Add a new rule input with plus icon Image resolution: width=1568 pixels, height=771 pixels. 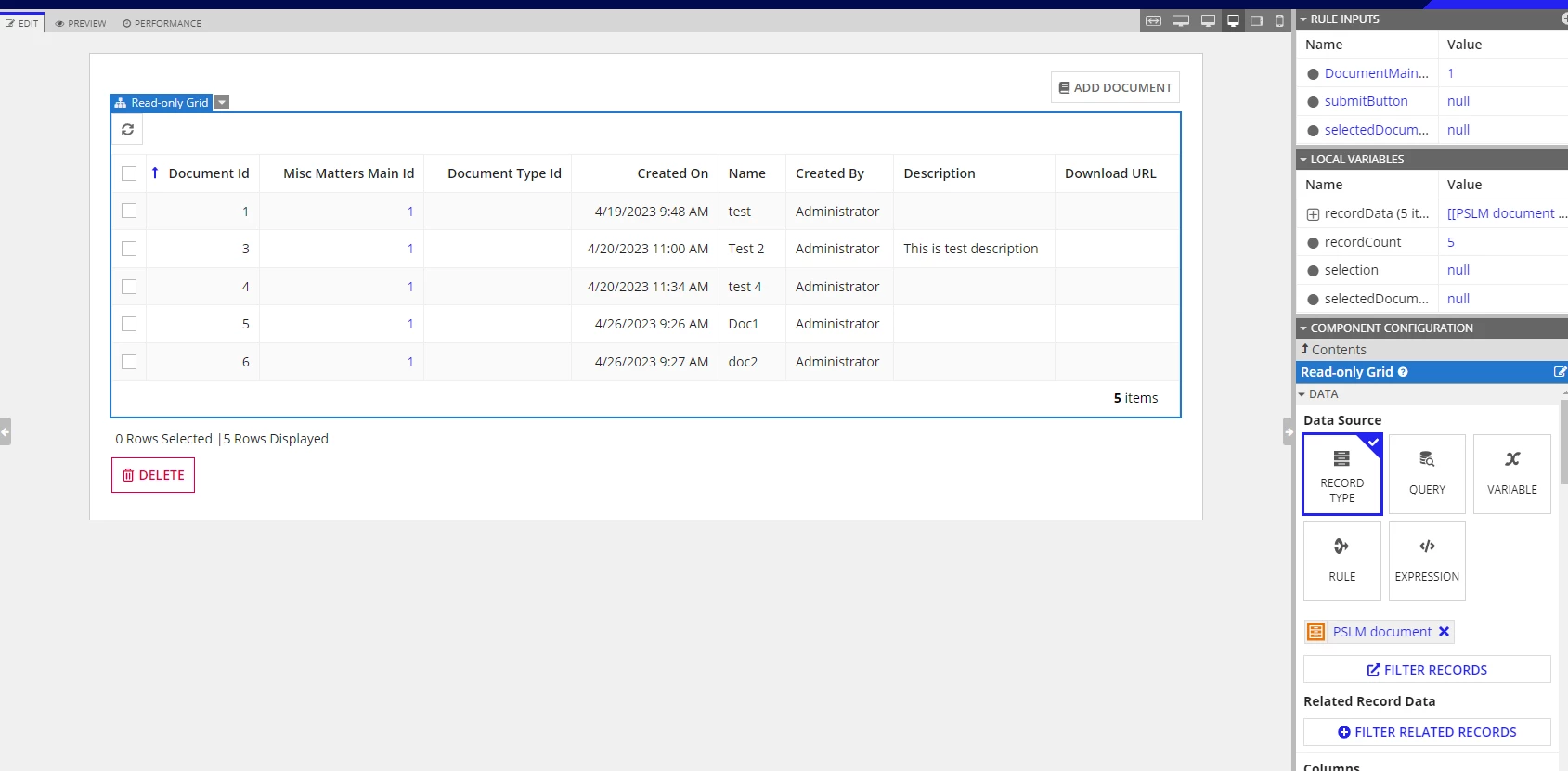[1564, 19]
